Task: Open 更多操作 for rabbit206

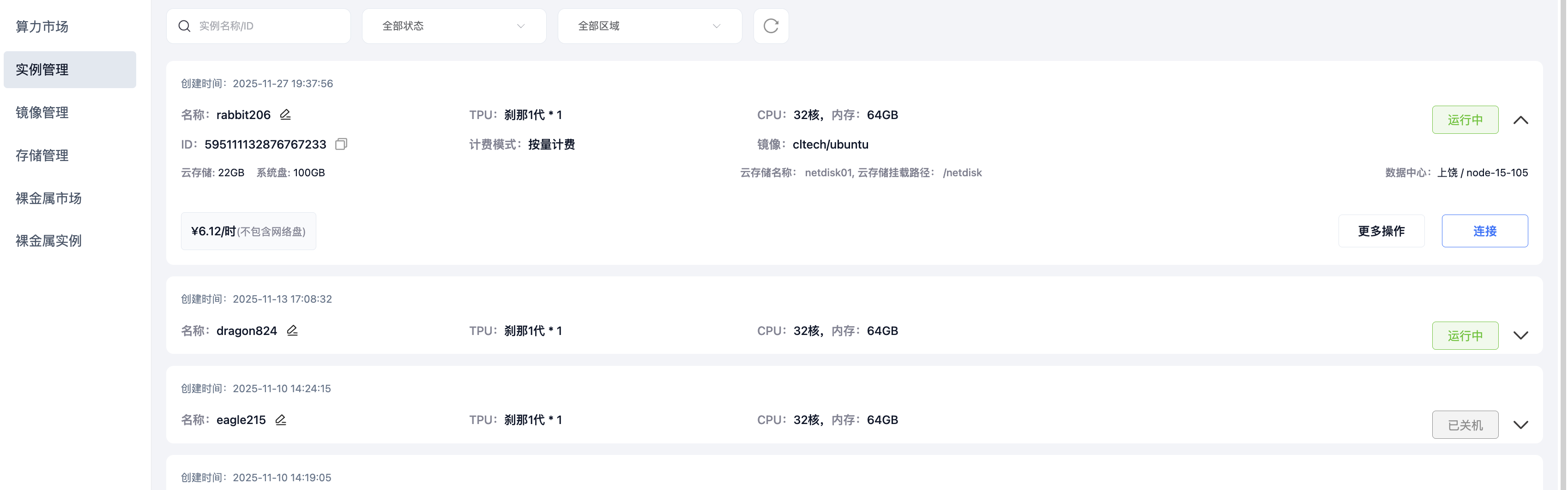Action: [1381, 230]
